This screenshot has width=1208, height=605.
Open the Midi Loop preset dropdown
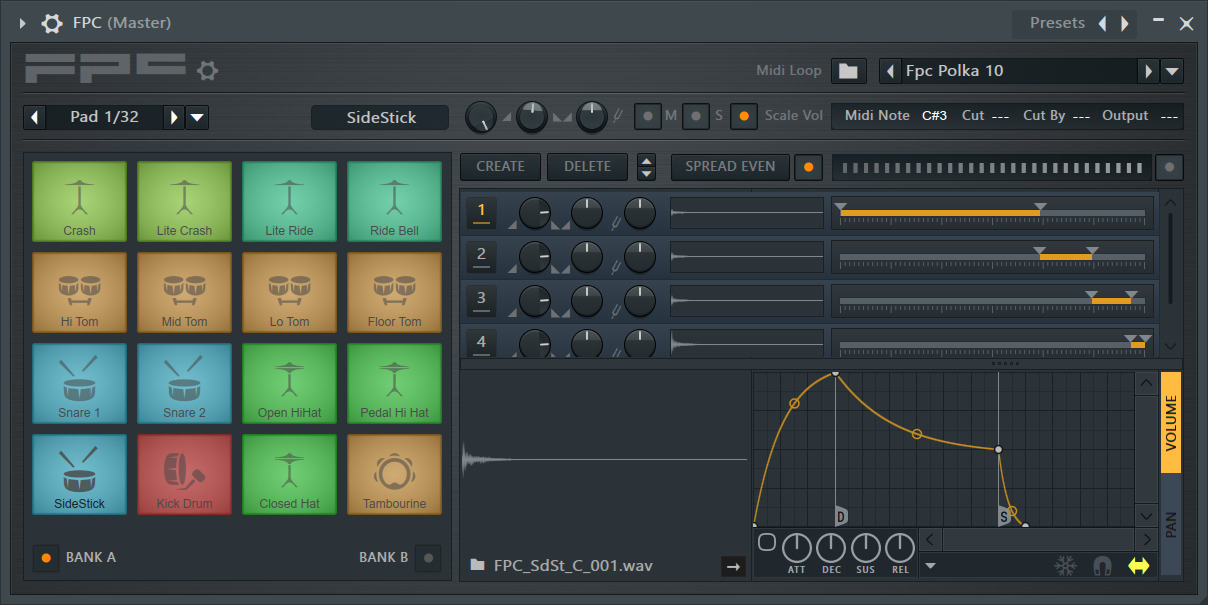[x=1172, y=71]
